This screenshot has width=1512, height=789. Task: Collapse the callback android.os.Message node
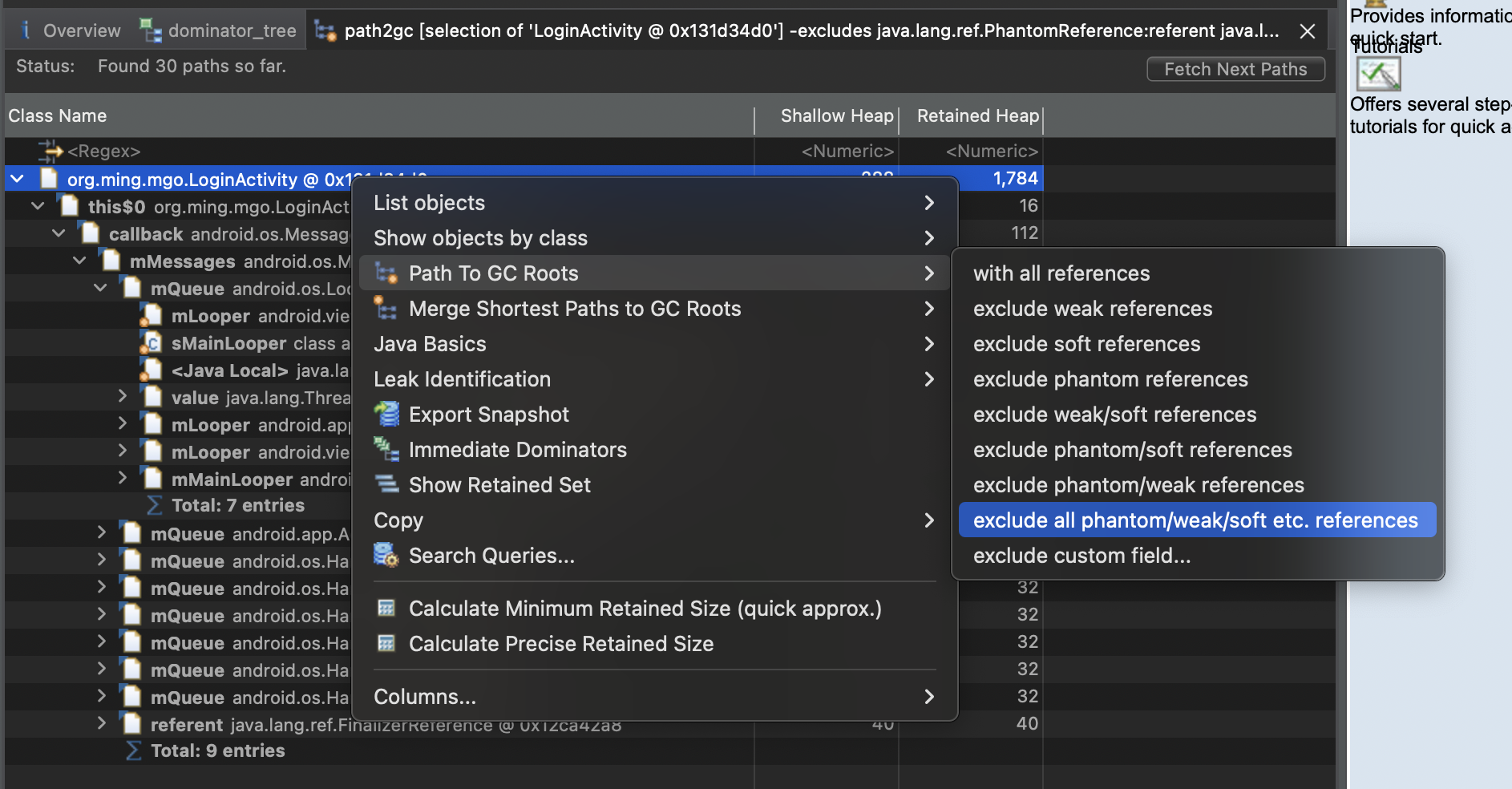coord(59,234)
